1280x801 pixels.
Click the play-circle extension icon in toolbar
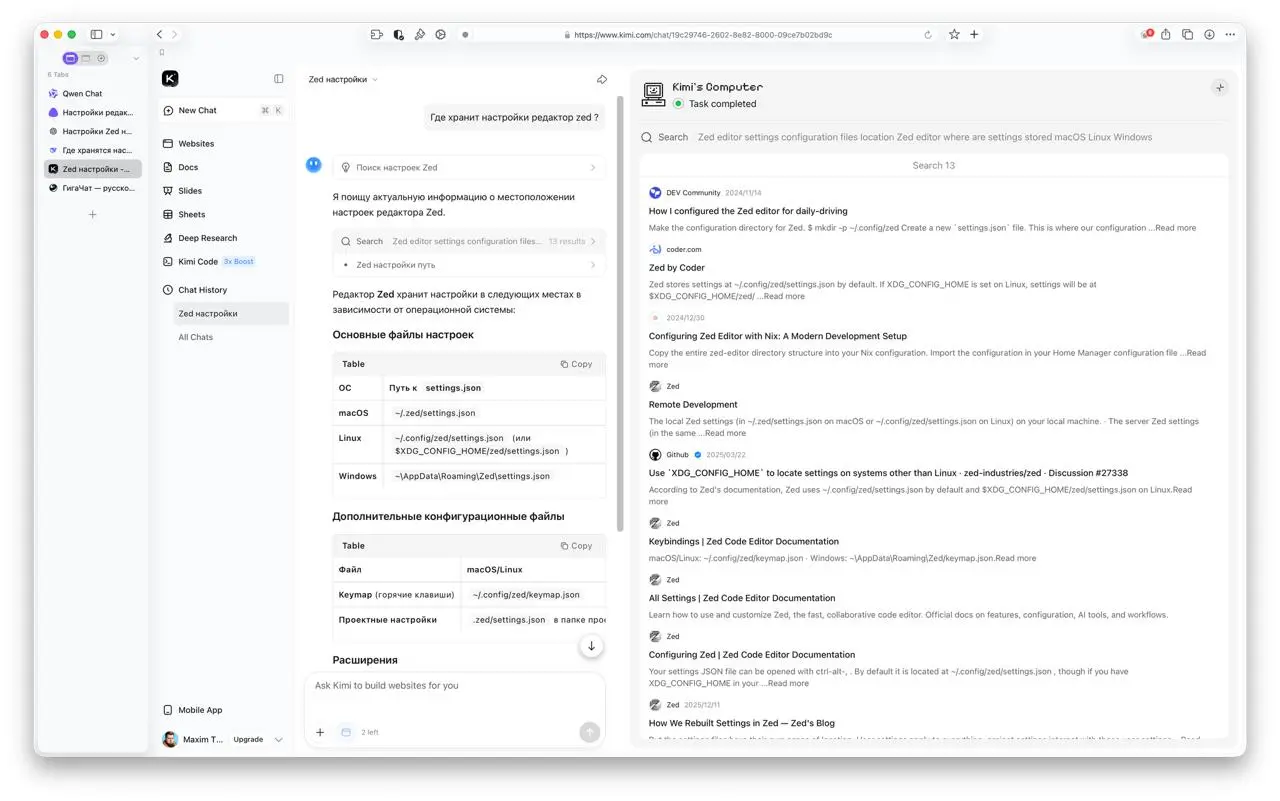pyautogui.click(x=440, y=34)
